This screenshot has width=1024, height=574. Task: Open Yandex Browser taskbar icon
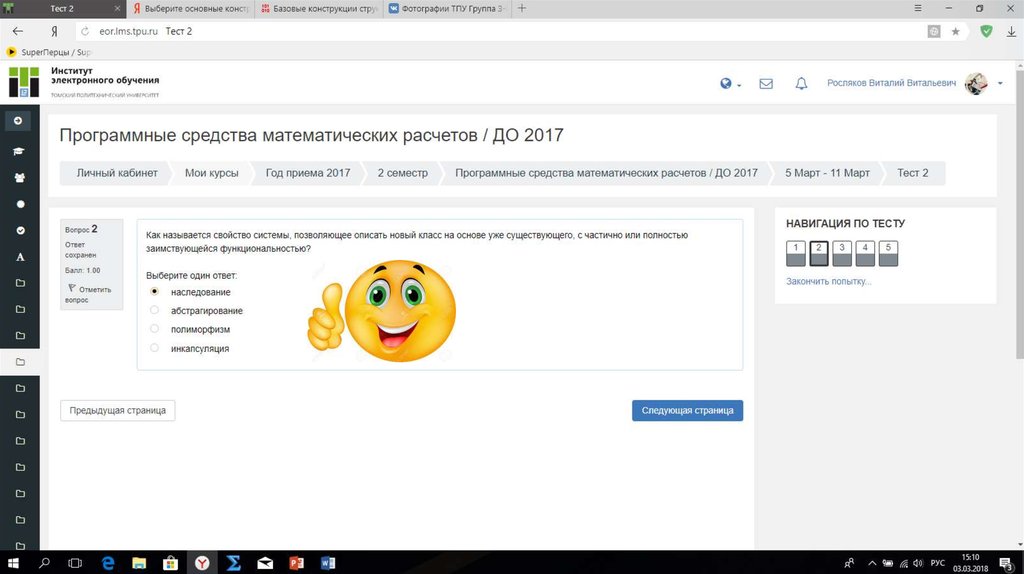[x=202, y=563]
